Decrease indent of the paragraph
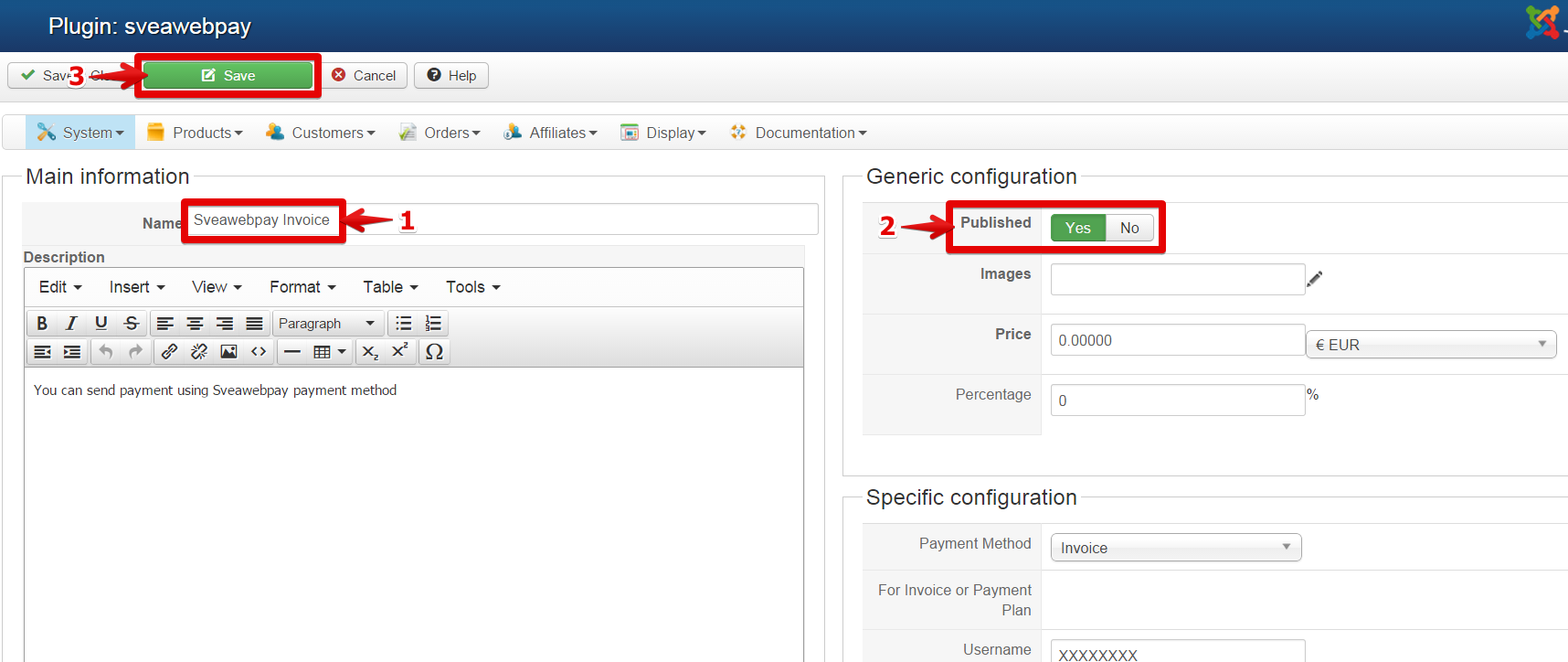 (x=42, y=352)
